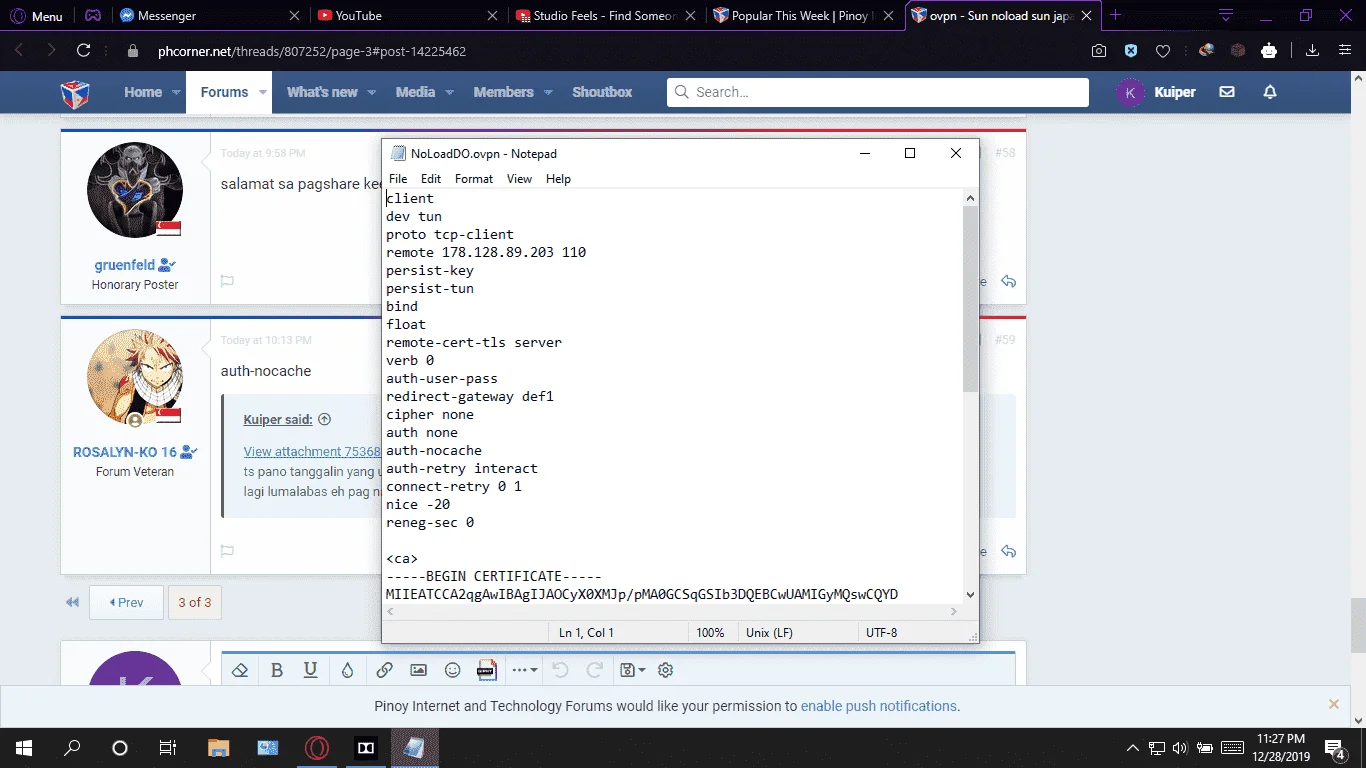
Task: Click the ad blocker shield icon
Action: coord(1131,51)
